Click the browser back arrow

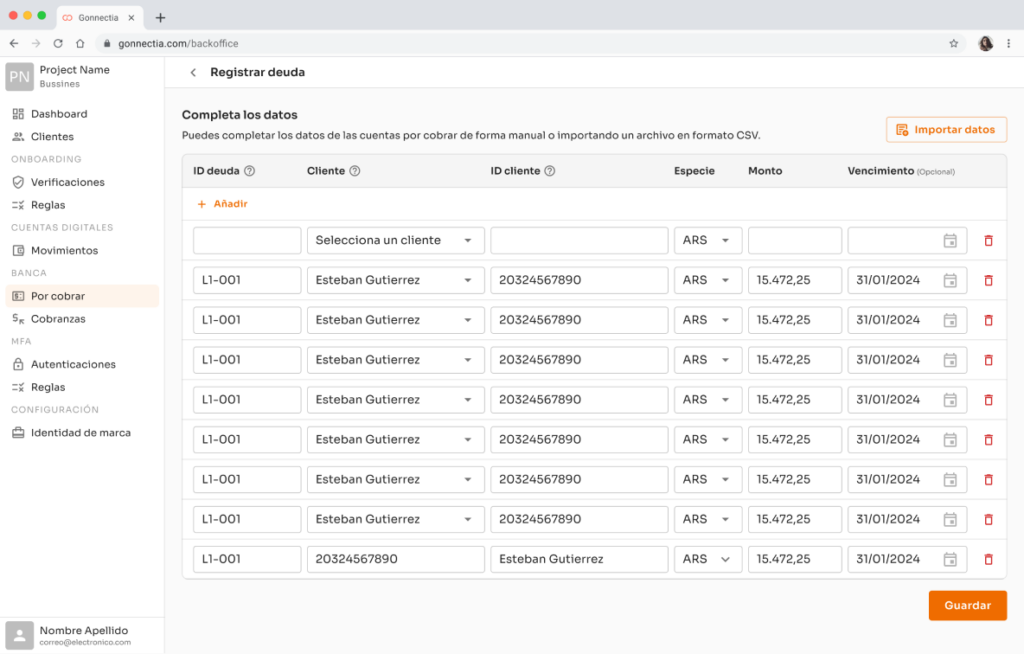(14, 43)
